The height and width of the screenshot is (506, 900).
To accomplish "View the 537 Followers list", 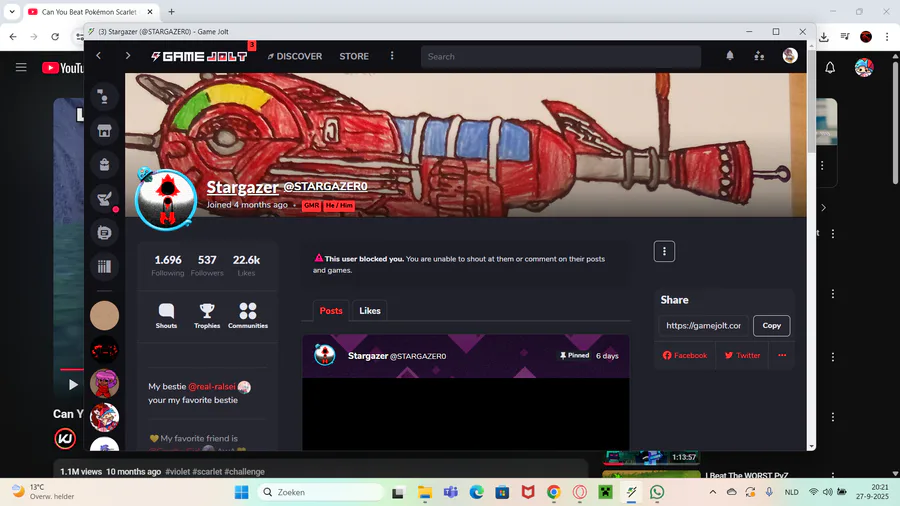I will tap(207, 265).
